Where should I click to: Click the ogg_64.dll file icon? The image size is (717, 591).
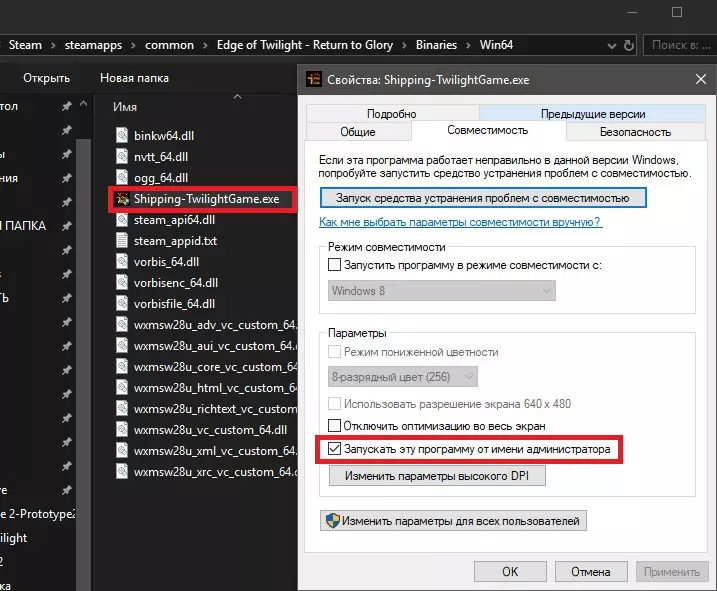pos(122,177)
